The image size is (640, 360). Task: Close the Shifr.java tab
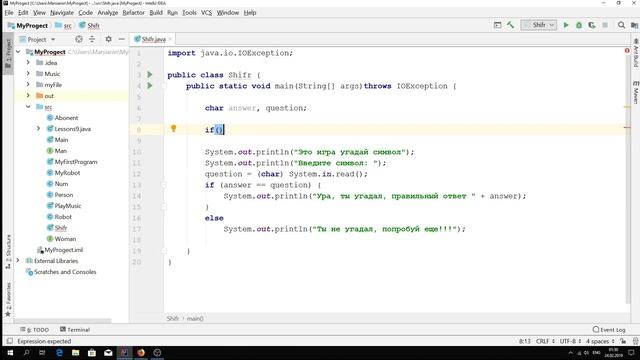pos(170,39)
